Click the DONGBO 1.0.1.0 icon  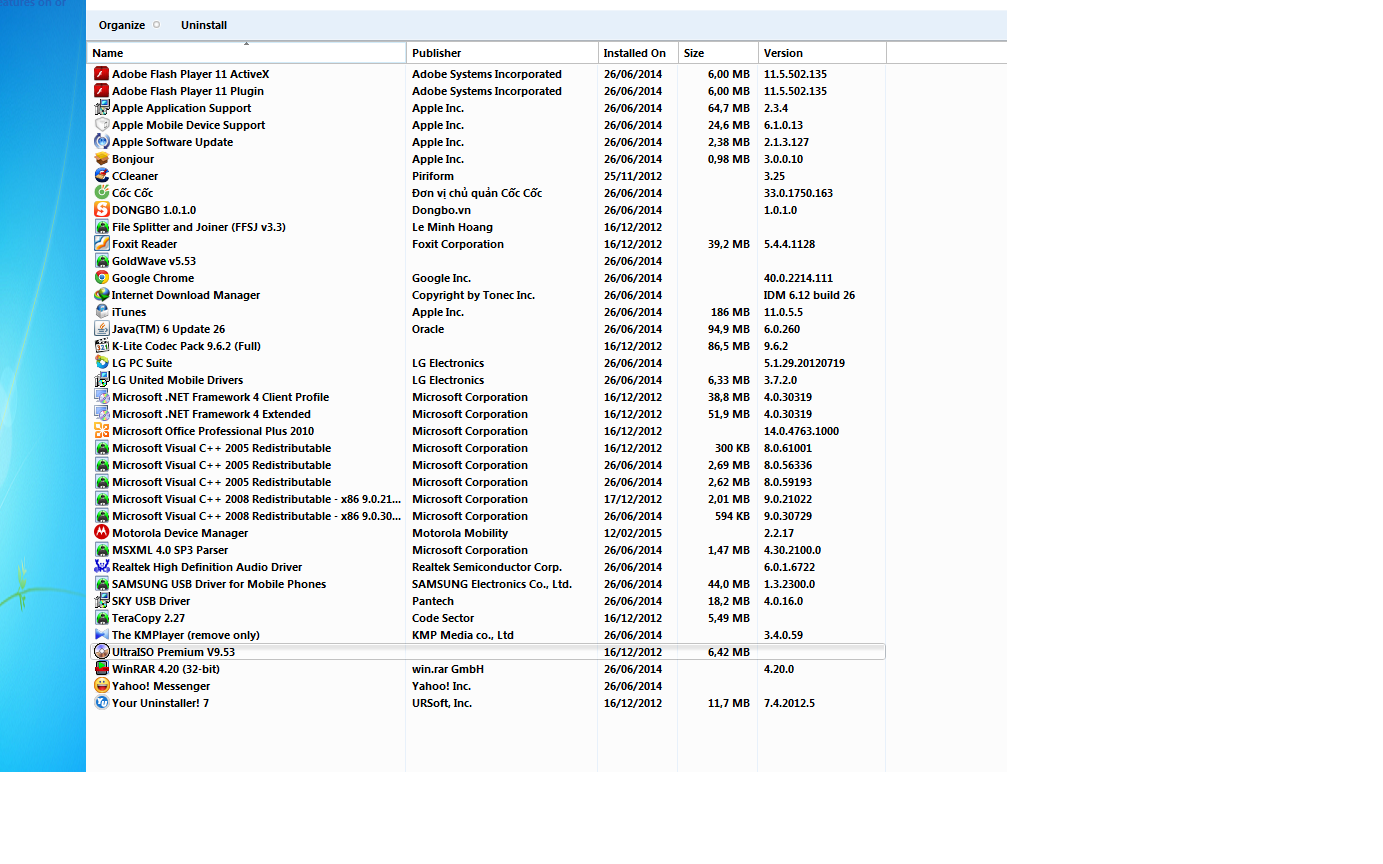pos(101,210)
